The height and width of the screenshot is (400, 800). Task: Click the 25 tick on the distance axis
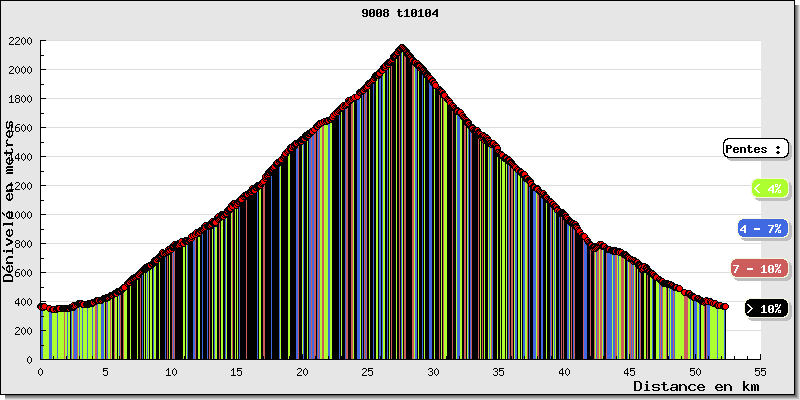tap(368, 371)
